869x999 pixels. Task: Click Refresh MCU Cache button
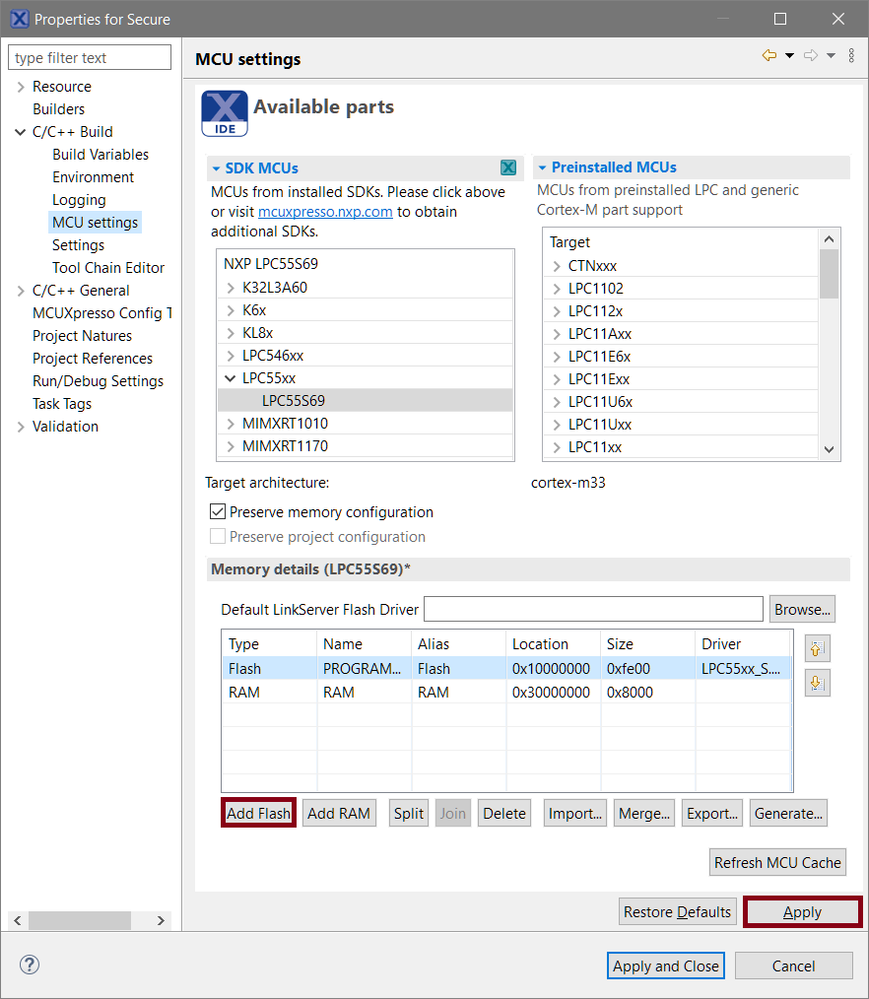click(777, 862)
